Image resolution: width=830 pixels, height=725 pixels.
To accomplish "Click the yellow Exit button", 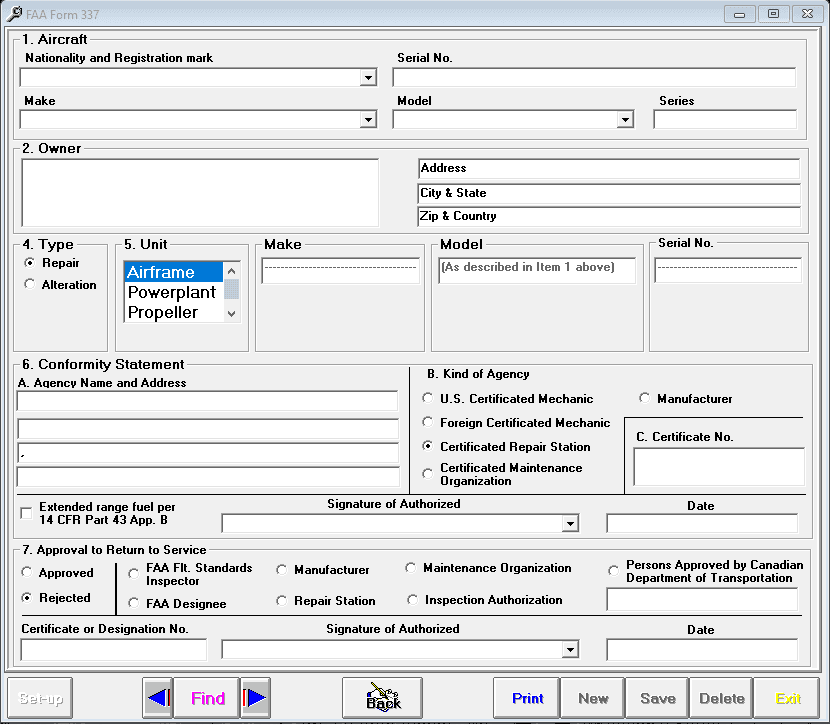I will coord(788,698).
